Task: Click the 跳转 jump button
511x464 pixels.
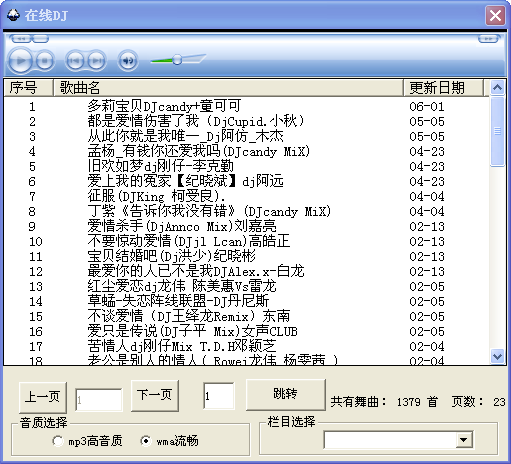Action: 286,394
